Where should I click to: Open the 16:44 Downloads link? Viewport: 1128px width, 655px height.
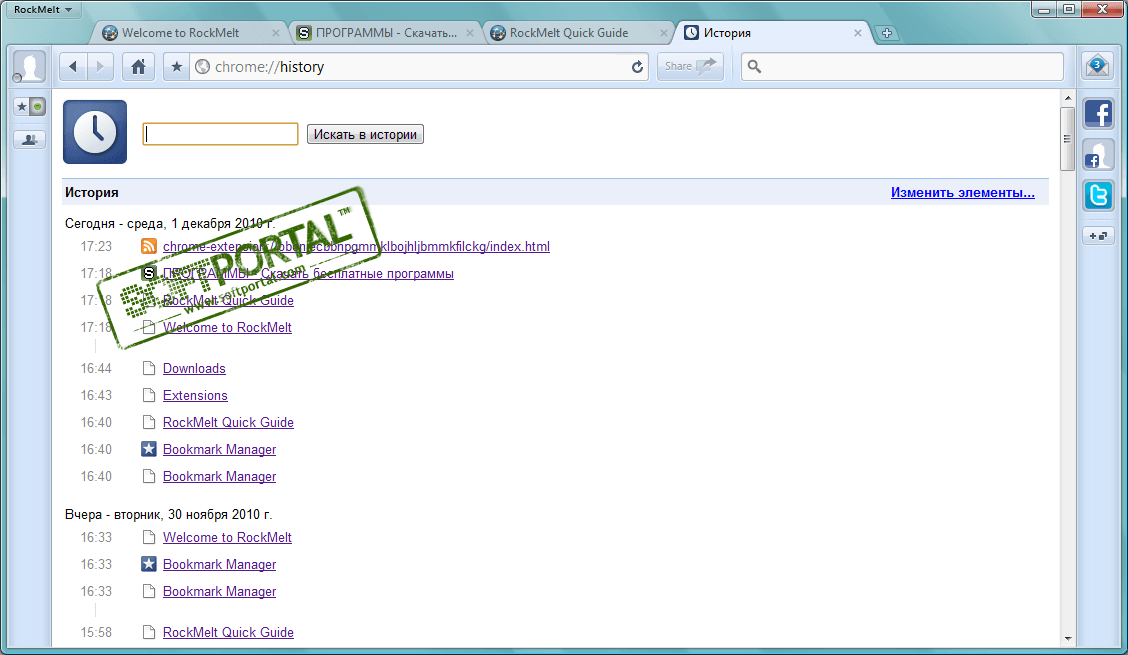point(194,369)
